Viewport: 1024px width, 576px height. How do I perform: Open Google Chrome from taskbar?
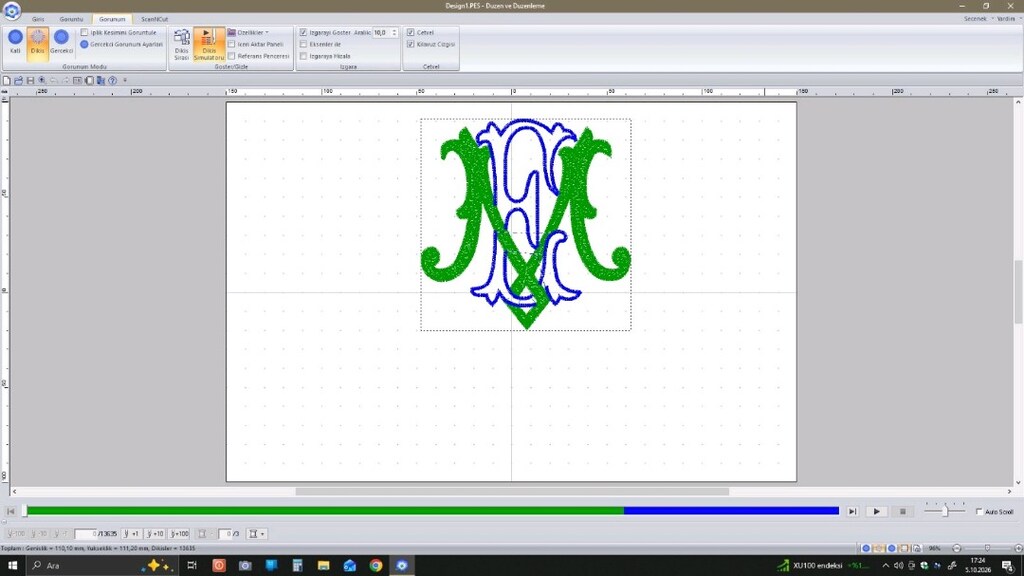(x=376, y=566)
